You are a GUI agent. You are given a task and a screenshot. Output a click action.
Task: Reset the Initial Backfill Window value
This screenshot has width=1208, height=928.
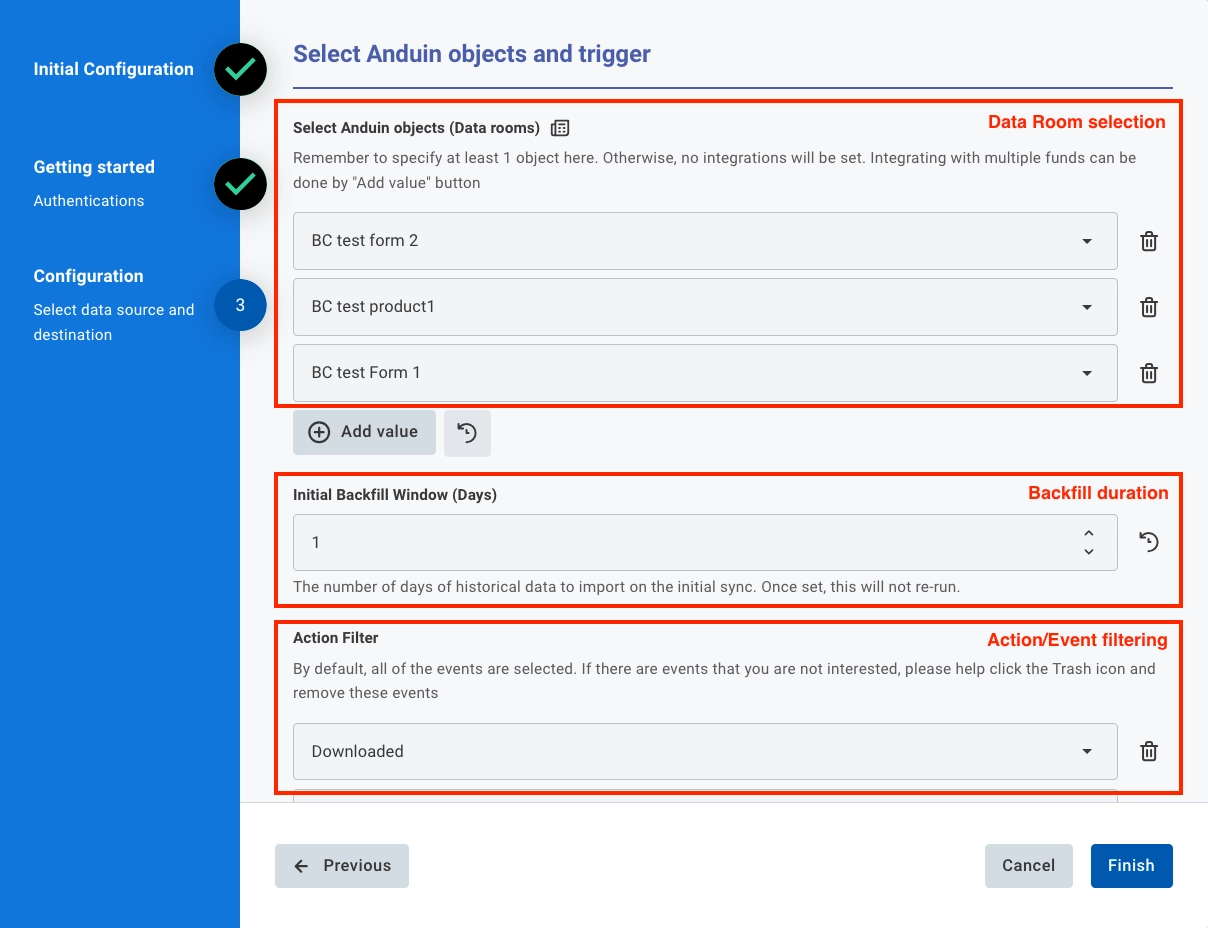(x=1149, y=542)
